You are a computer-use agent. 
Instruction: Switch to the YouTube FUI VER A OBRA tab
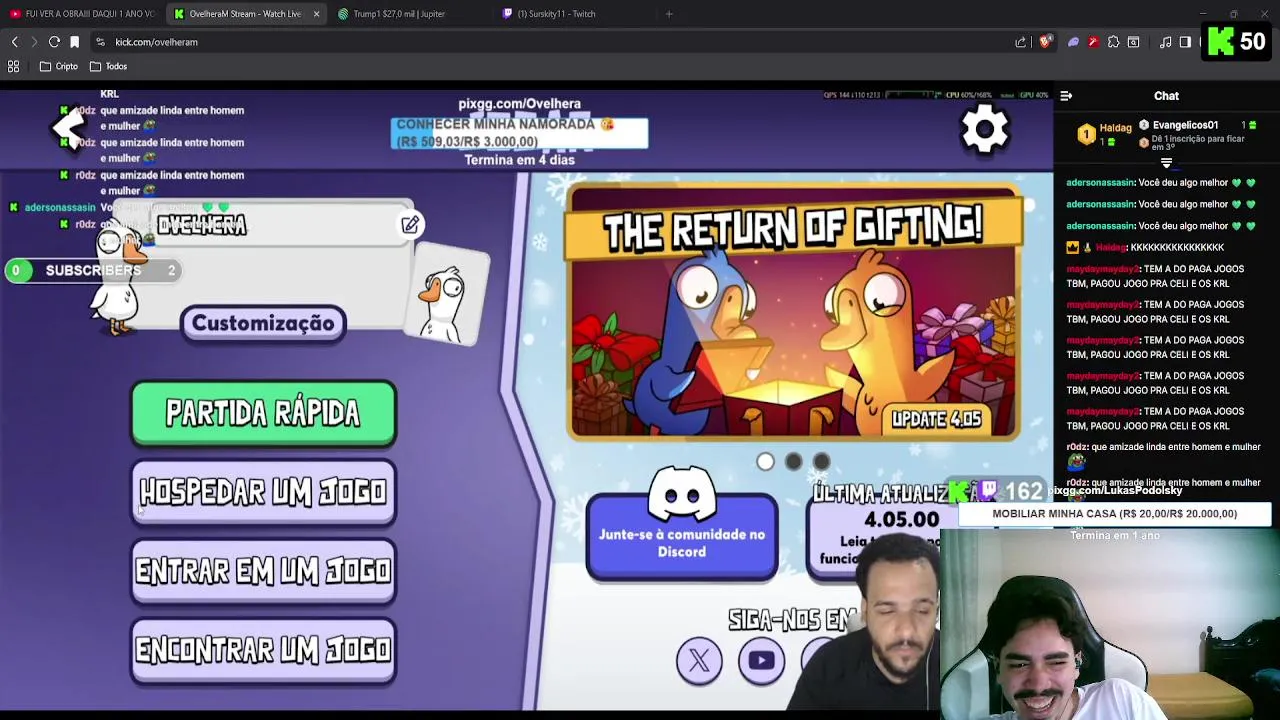82,14
